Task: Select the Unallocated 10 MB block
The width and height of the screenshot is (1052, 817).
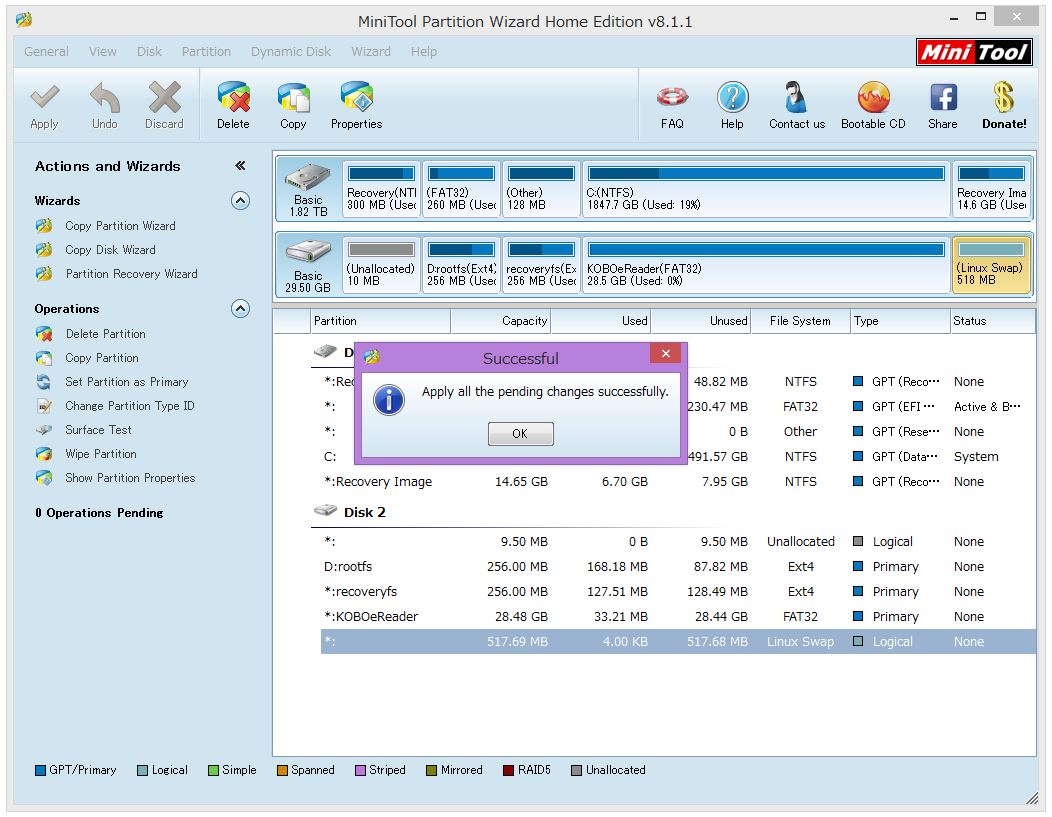Action: point(381,265)
